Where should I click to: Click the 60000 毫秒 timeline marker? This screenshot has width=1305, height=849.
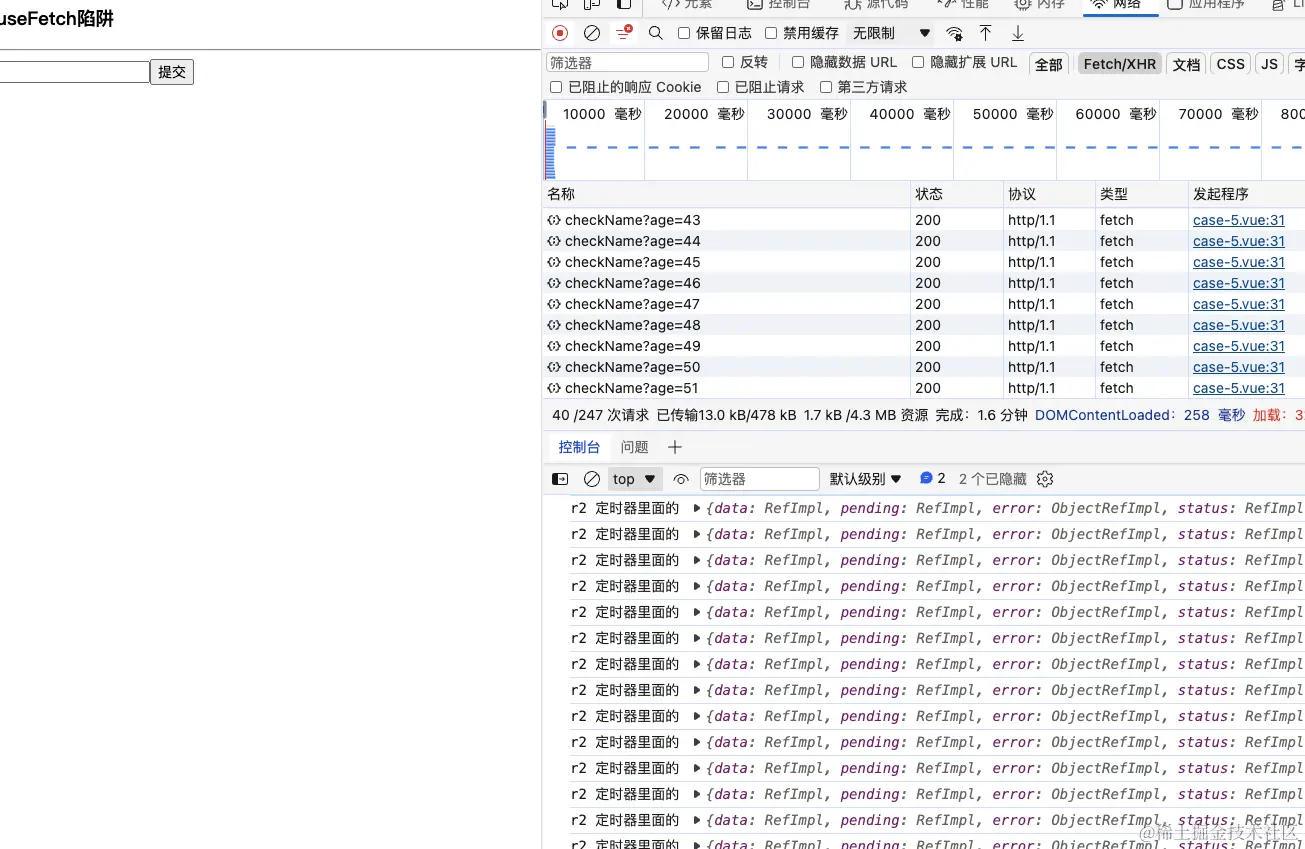point(1115,114)
